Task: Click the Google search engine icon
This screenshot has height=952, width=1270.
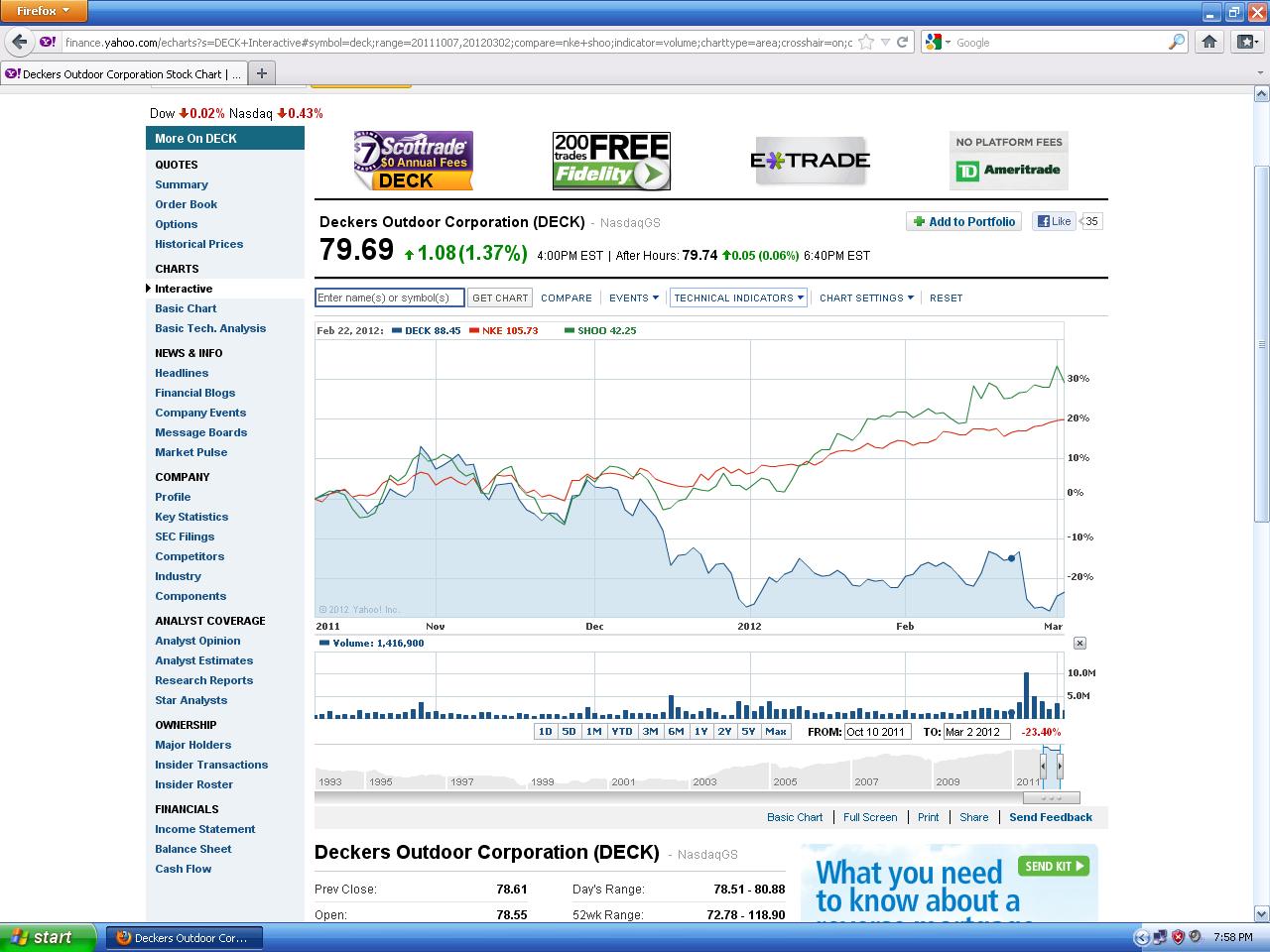Action: coord(933,42)
